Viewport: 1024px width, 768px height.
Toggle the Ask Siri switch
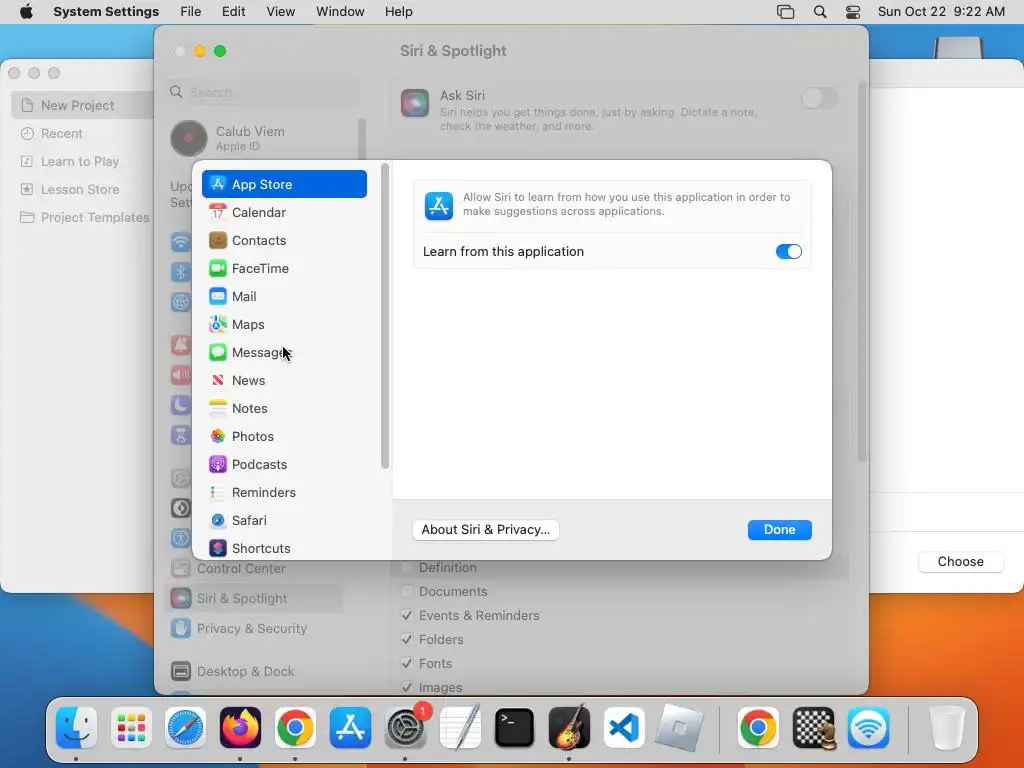pos(819,99)
